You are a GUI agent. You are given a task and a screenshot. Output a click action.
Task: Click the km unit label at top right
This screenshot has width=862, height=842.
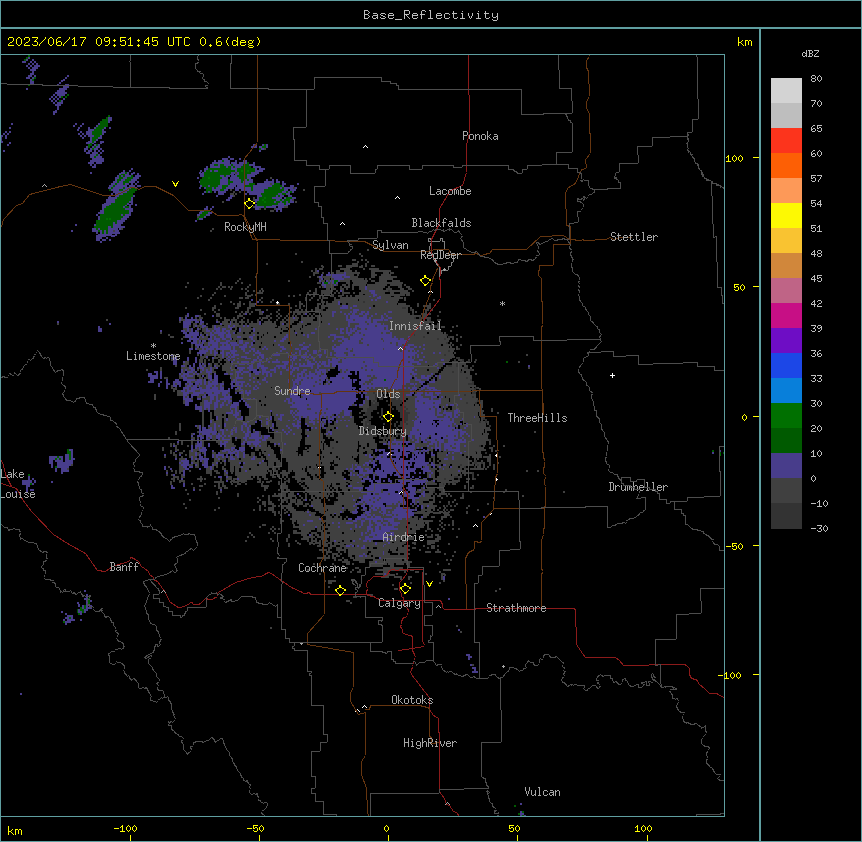tap(744, 42)
